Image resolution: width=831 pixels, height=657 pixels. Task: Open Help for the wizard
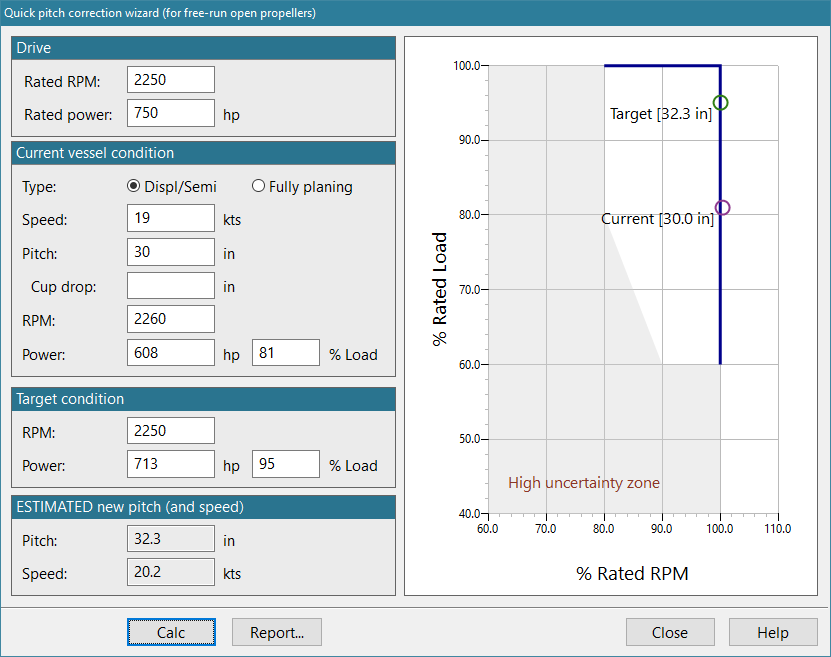point(773,632)
